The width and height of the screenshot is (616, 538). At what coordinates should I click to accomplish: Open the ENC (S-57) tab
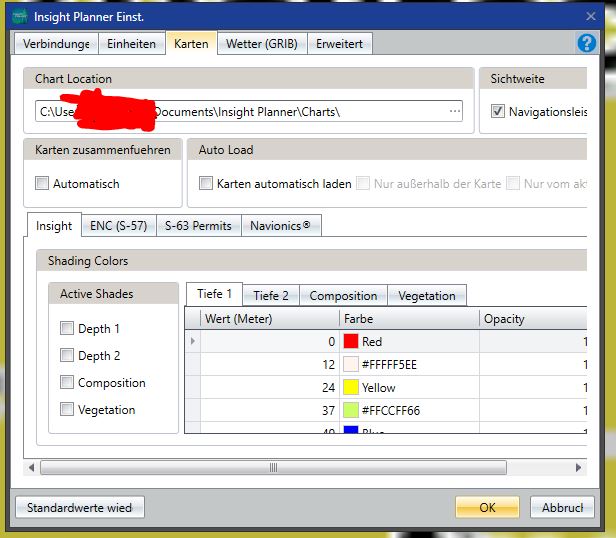(118, 226)
